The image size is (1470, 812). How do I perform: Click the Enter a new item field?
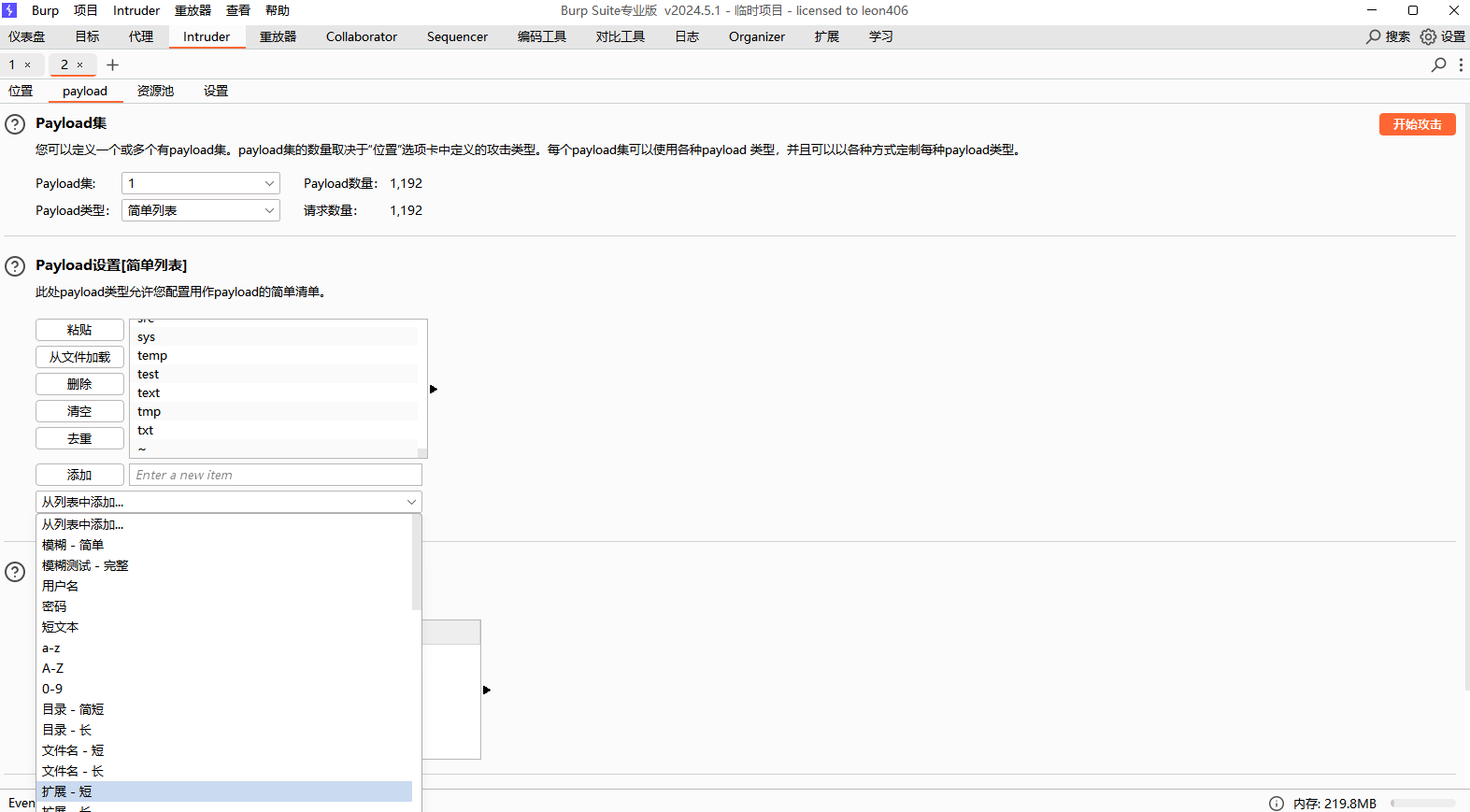pos(275,475)
